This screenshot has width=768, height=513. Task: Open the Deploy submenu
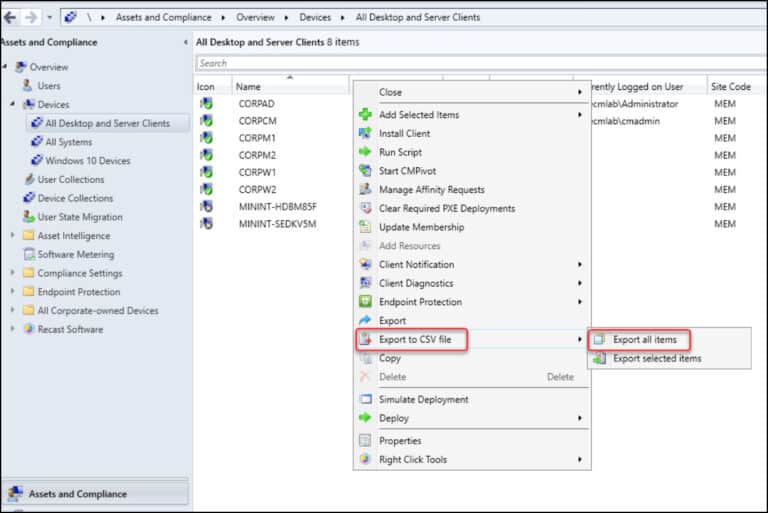click(x=472, y=418)
